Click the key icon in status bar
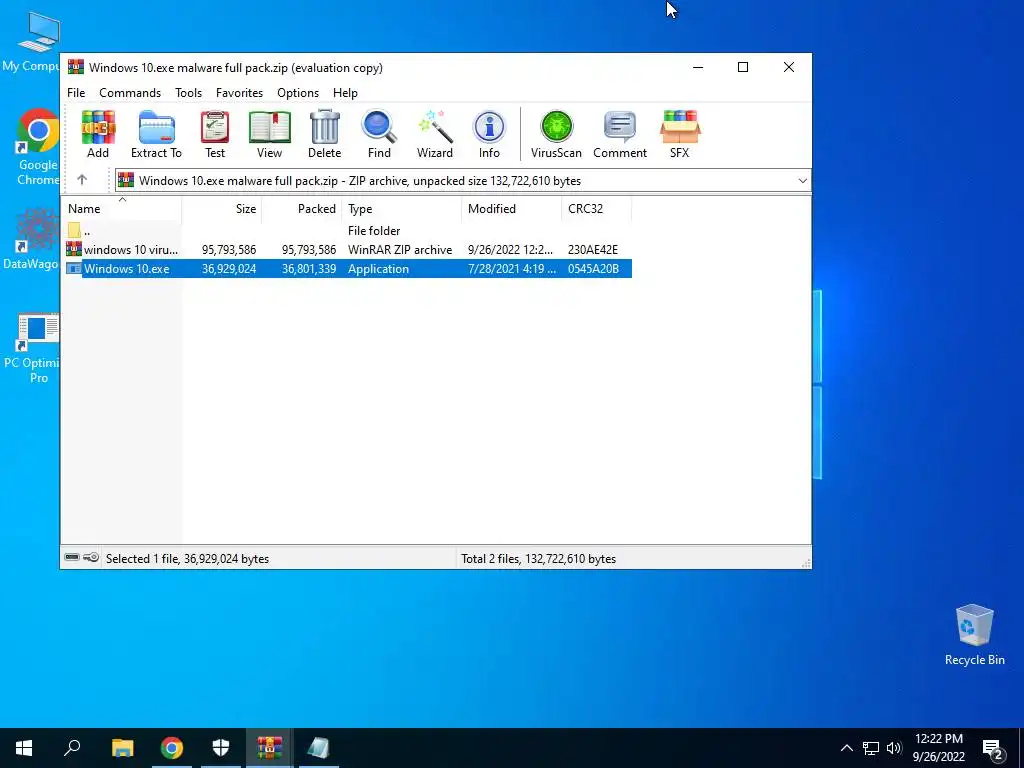Image resolution: width=1024 pixels, height=768 pixels. 91,558
